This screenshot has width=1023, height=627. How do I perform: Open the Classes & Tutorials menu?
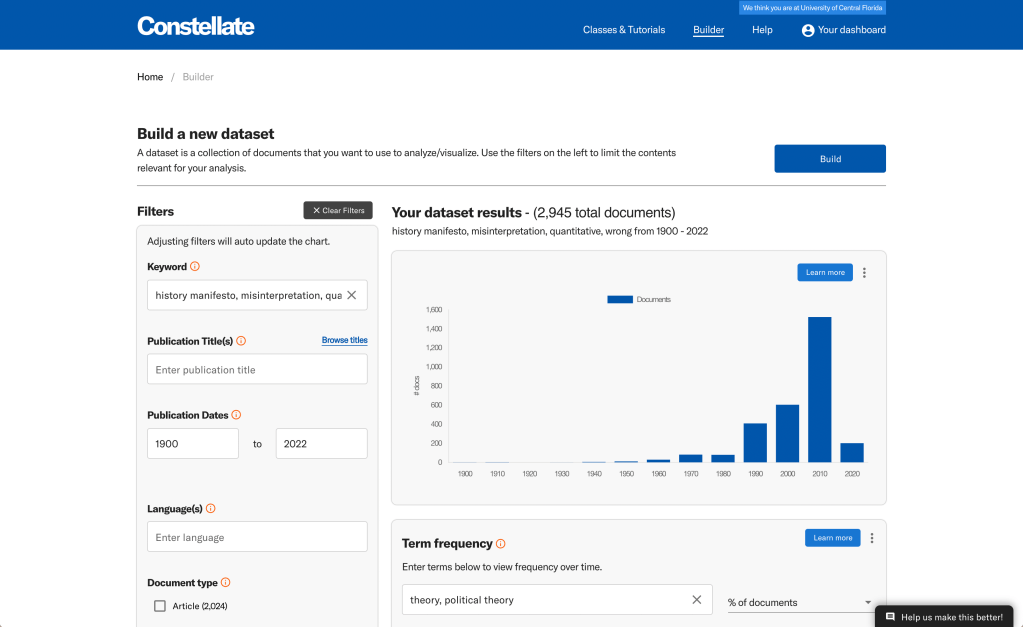pos(624,30)
